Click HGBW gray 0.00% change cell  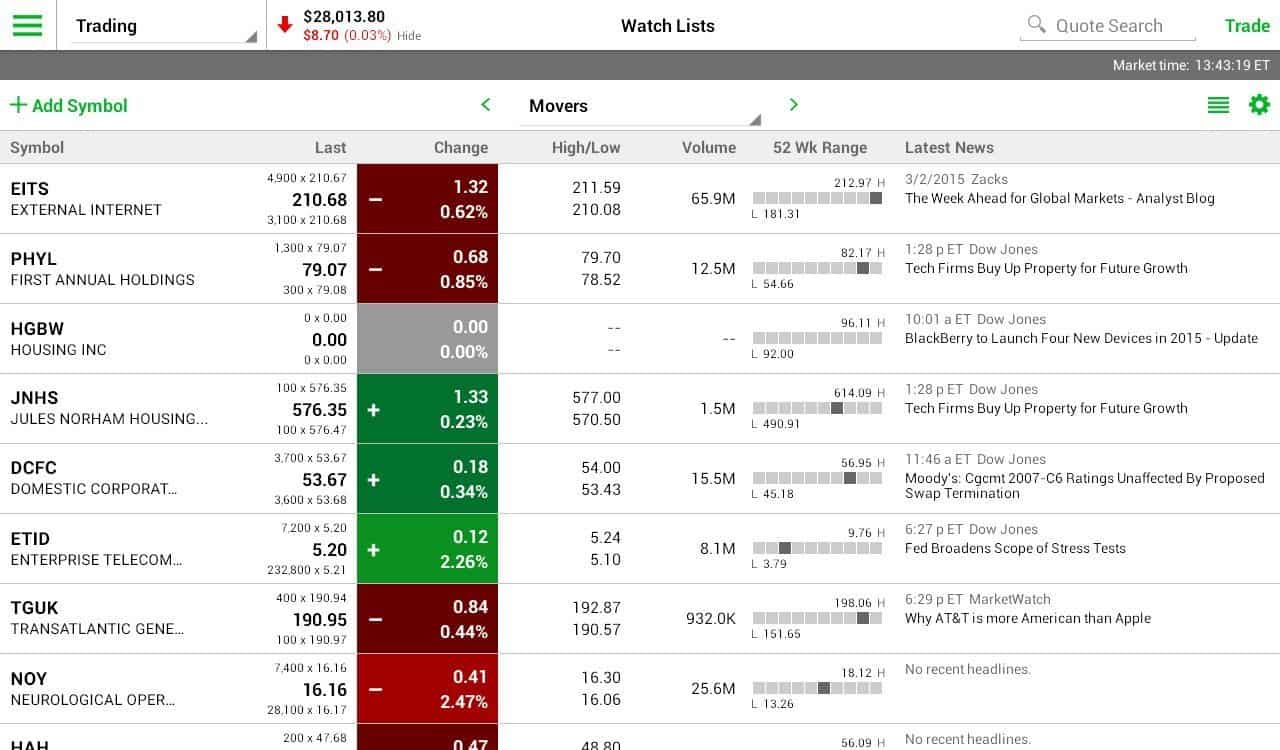(427, 339)
